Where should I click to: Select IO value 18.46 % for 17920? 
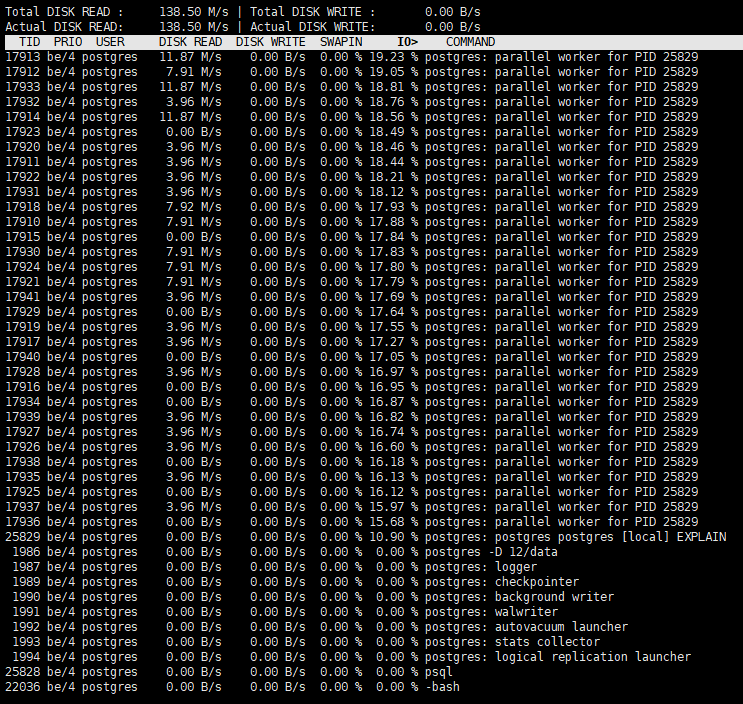394,147
